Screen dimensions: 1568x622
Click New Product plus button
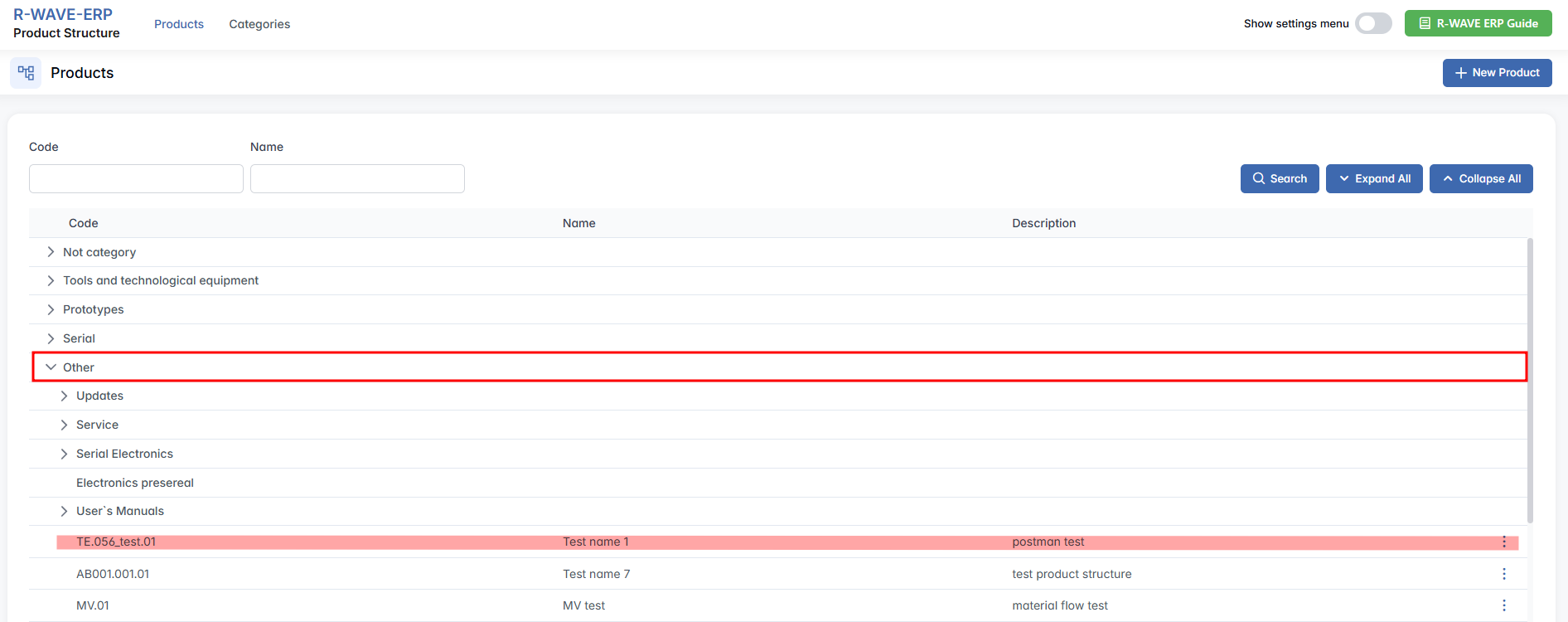click(x=1497, y=73)
